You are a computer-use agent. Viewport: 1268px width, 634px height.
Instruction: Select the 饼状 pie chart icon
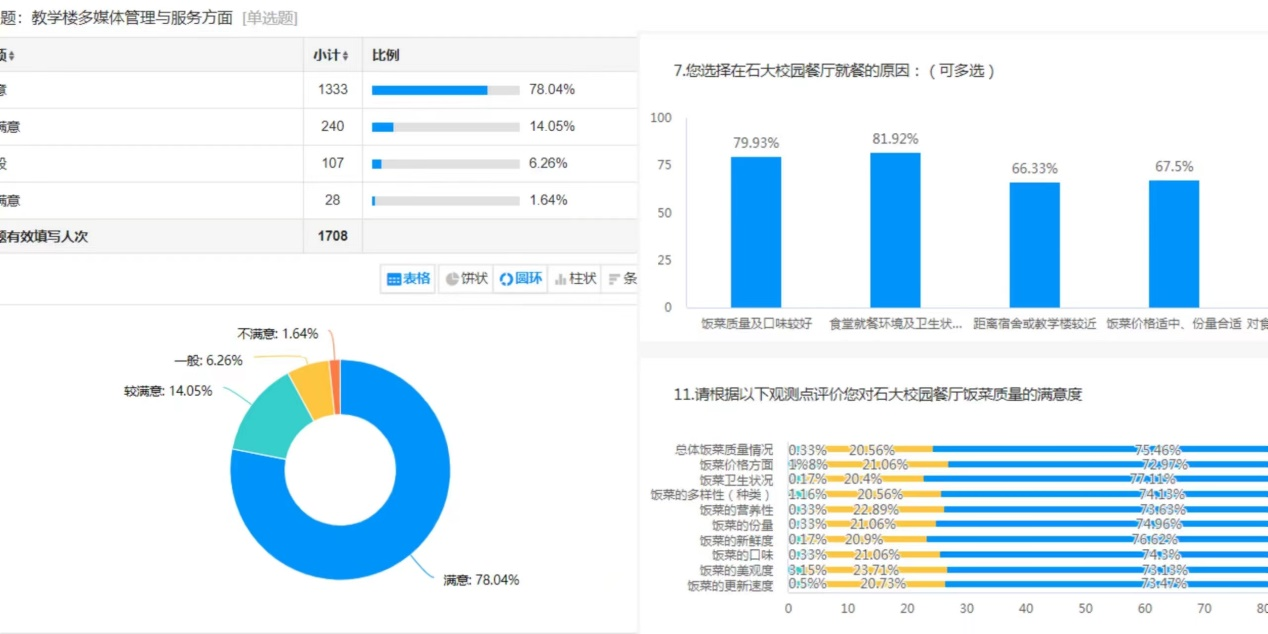pyautogui.click(x=467, y=279)
